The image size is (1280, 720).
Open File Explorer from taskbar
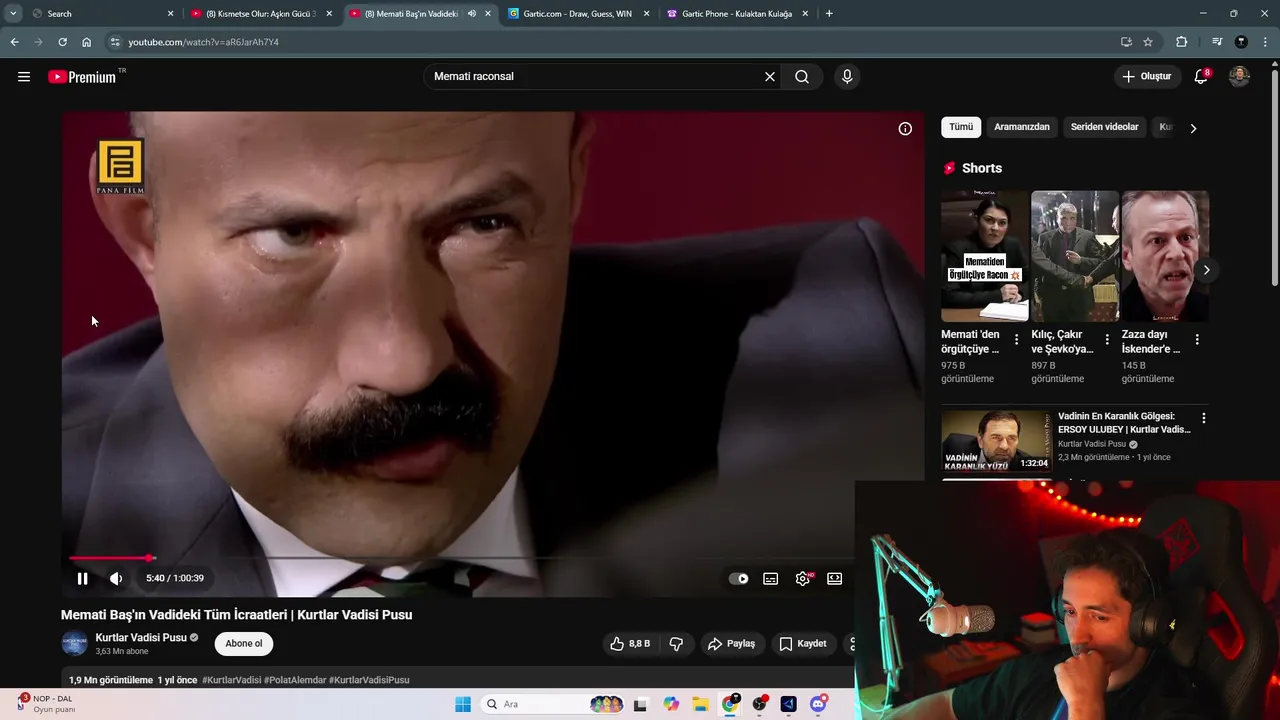pos(700,704)
